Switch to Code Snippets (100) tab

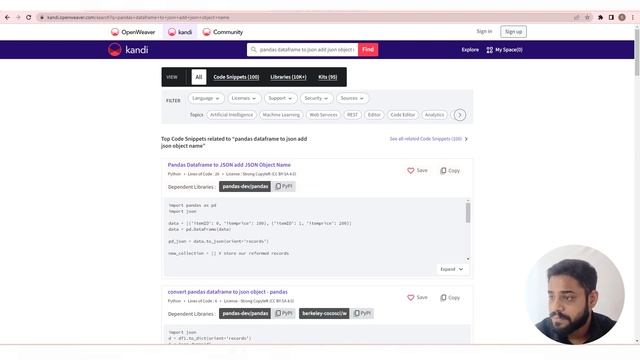click(x=236, y=77)
